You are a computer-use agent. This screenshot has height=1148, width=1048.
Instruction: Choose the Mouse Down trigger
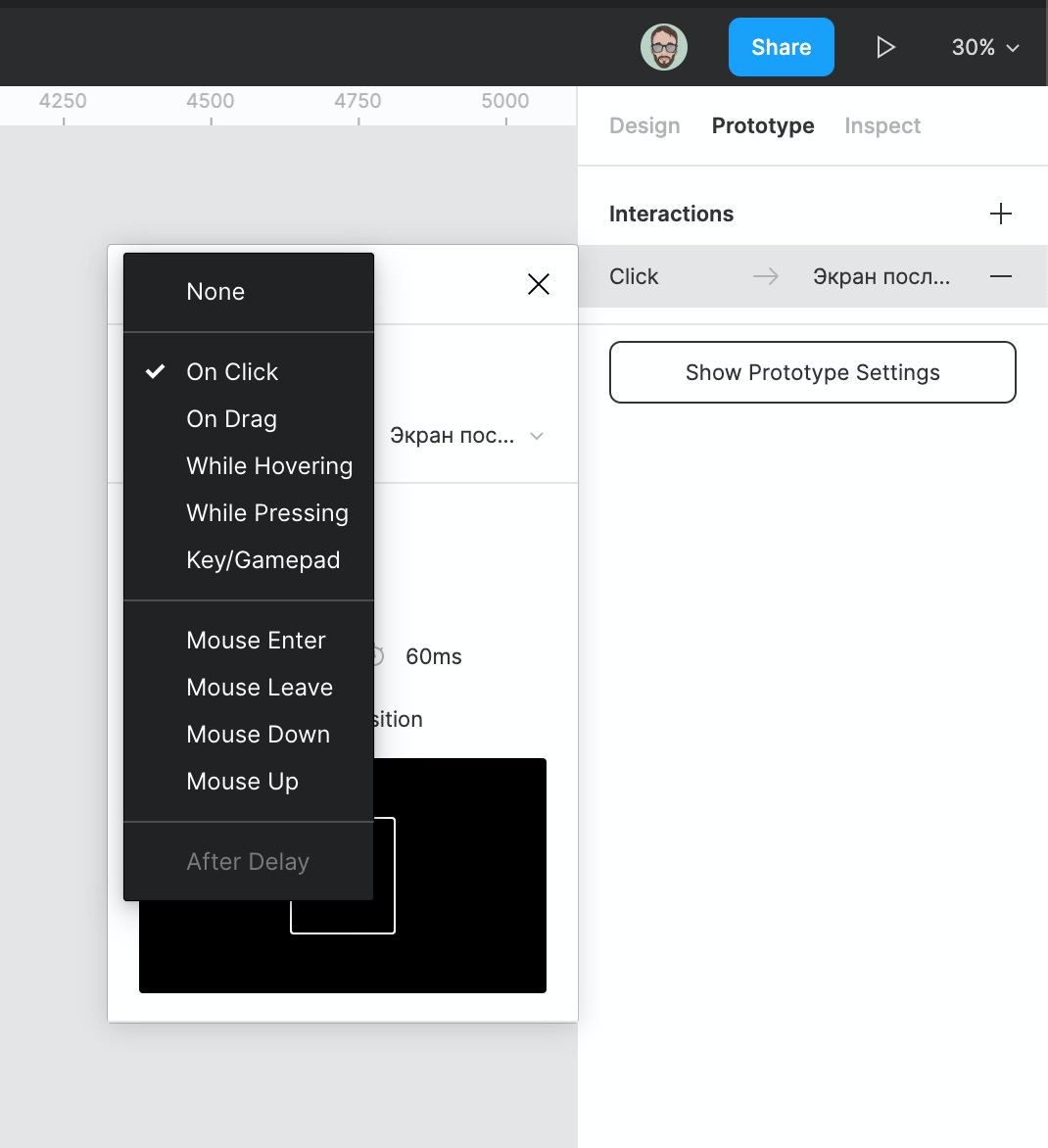[x=249, y=735]
